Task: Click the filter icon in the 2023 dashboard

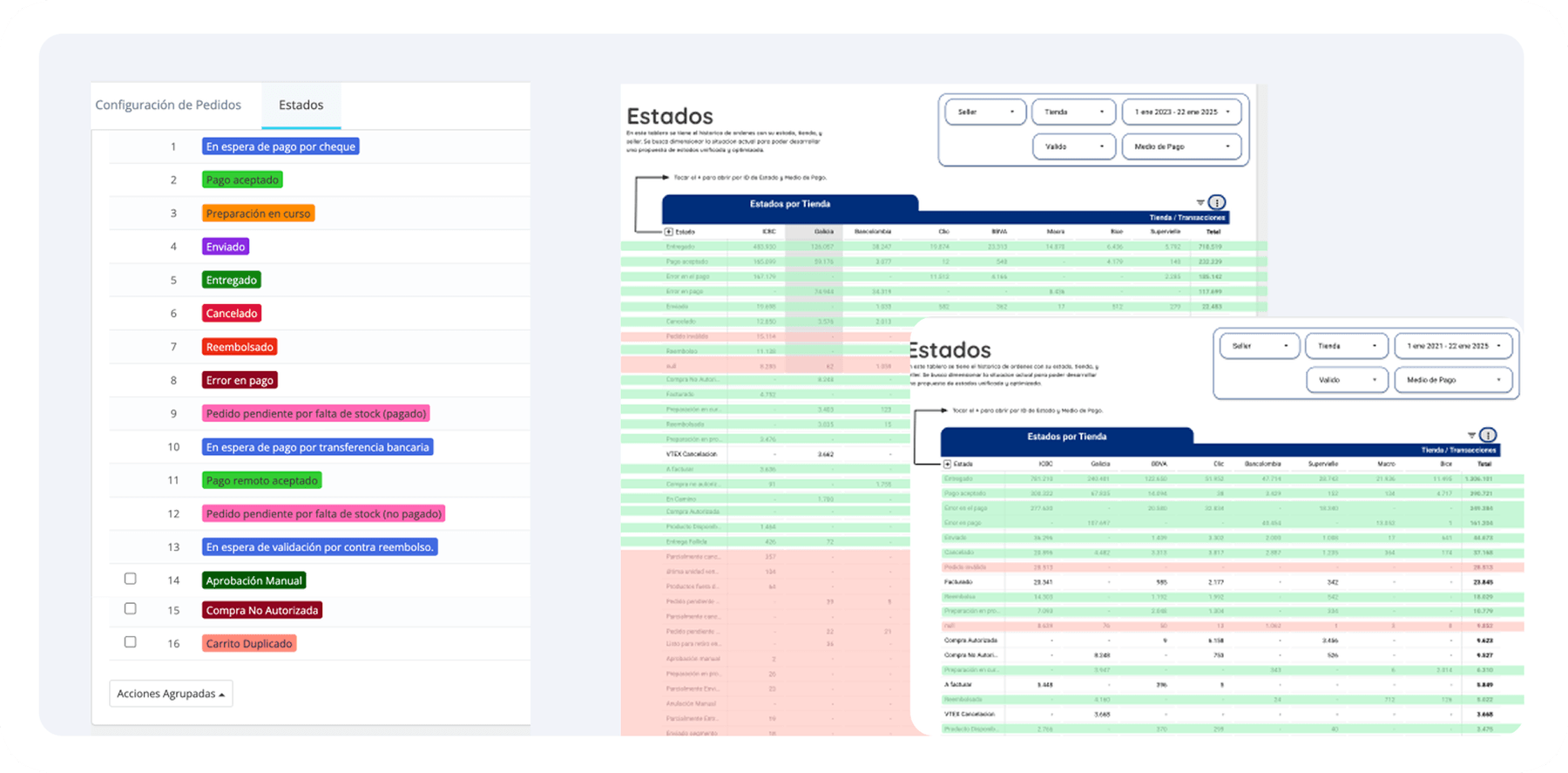Action: 1200,202
